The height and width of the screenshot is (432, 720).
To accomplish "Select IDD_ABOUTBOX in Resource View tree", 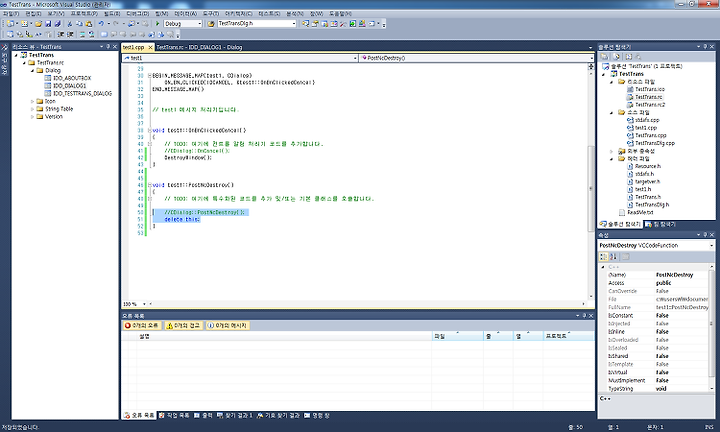I will 72,79.
